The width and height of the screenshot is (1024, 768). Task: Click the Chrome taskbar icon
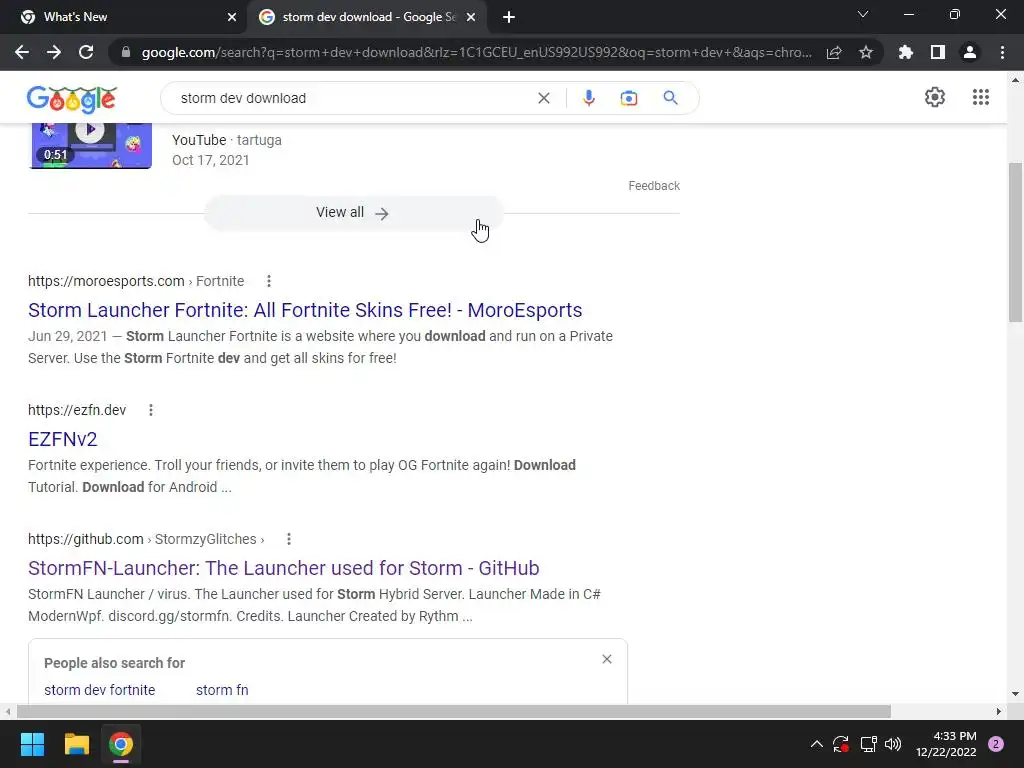pos(121,744)
